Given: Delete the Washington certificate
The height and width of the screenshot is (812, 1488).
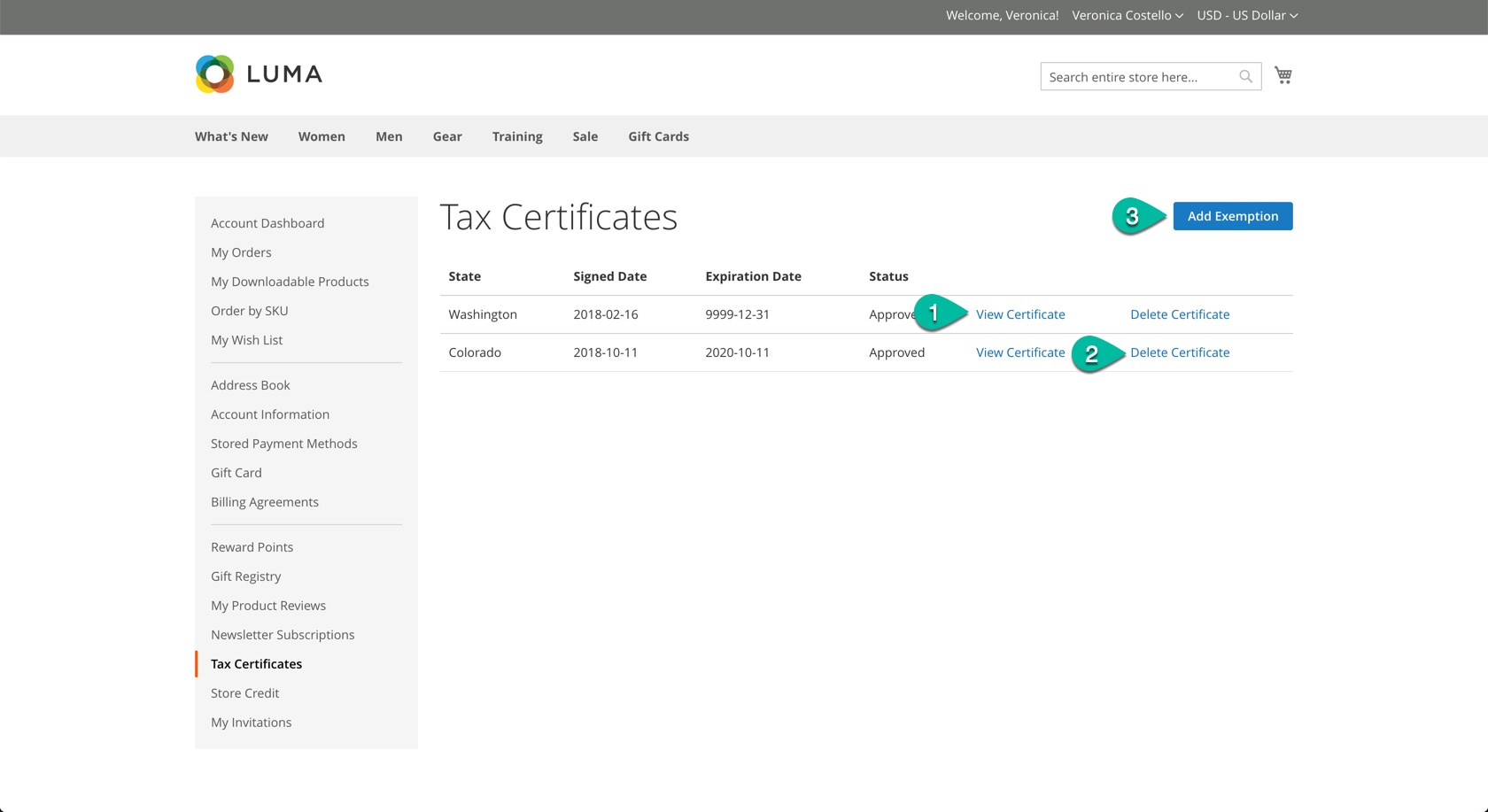Looking at the screenshot, I should pos(1180,314).
